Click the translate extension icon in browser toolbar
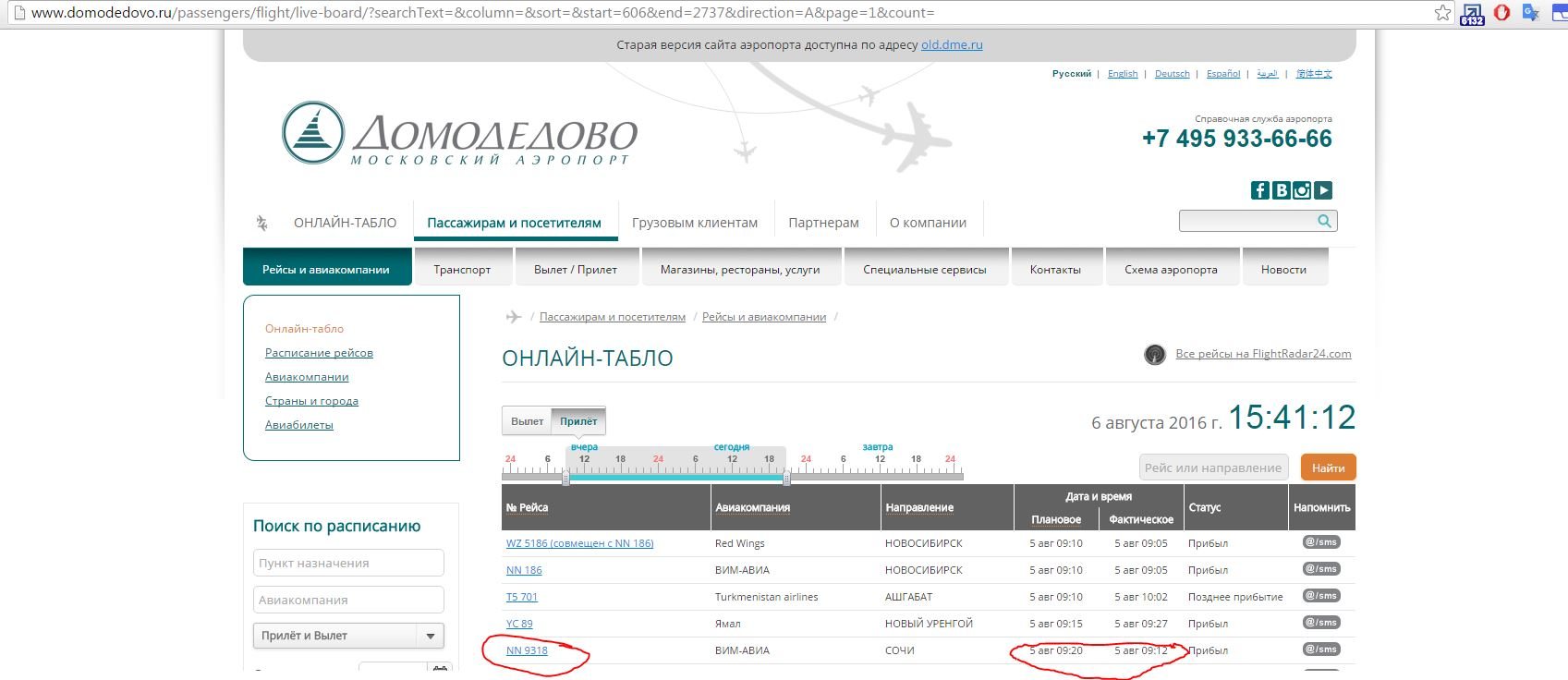1568x680 pixels. tap(1531, 13)
